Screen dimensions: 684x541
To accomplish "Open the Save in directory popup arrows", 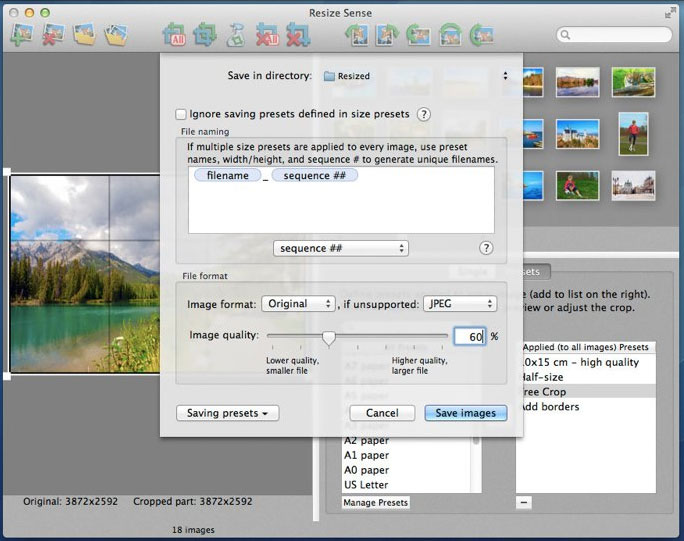I will click(505, 76).
